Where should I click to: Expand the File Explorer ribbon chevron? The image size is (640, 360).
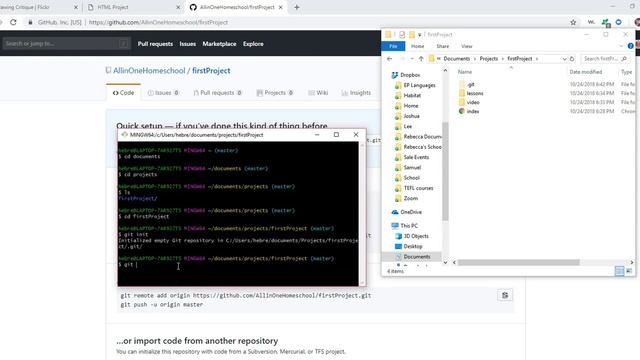[x=621, y=46]
